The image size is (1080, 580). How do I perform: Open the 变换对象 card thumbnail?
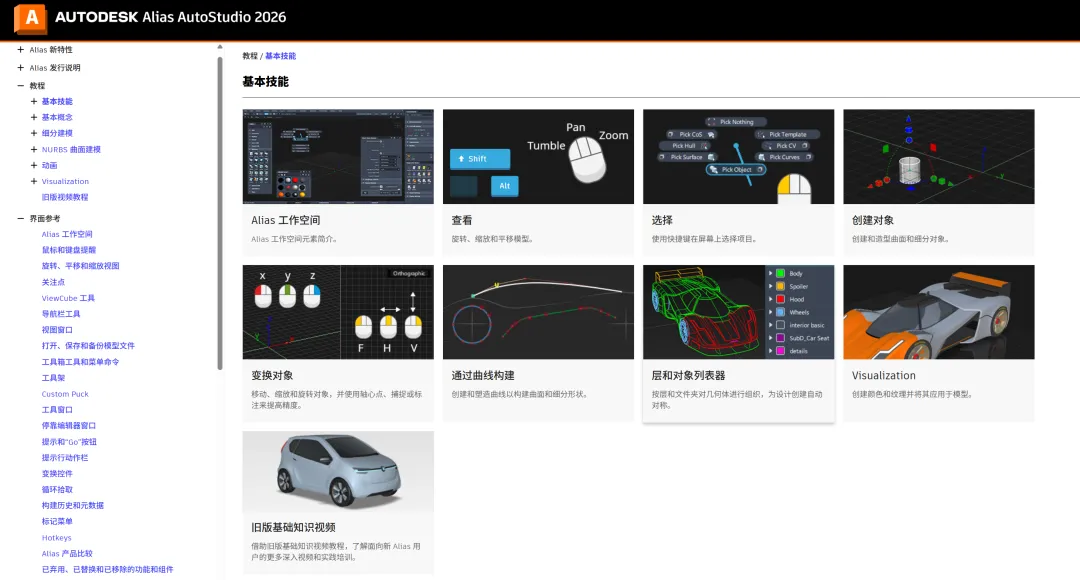[x=338, y=312]
